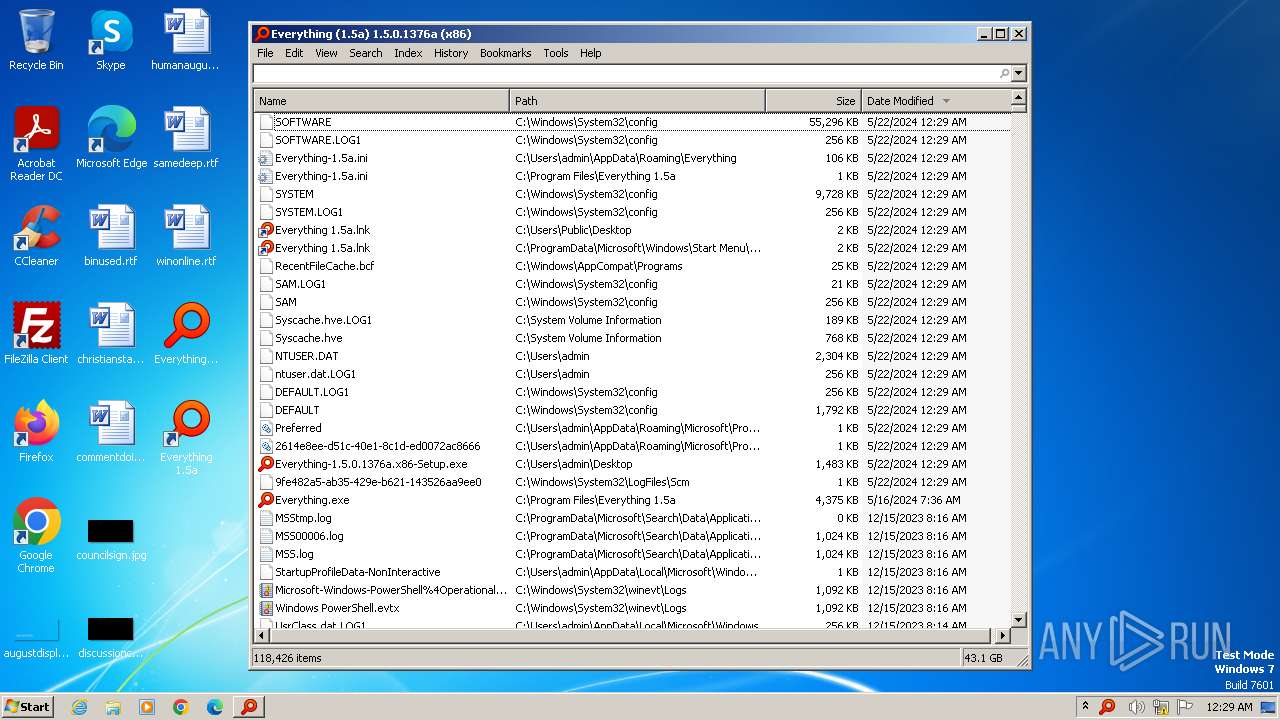
Task: Open the File menu
Action: (x=265, y=53)
